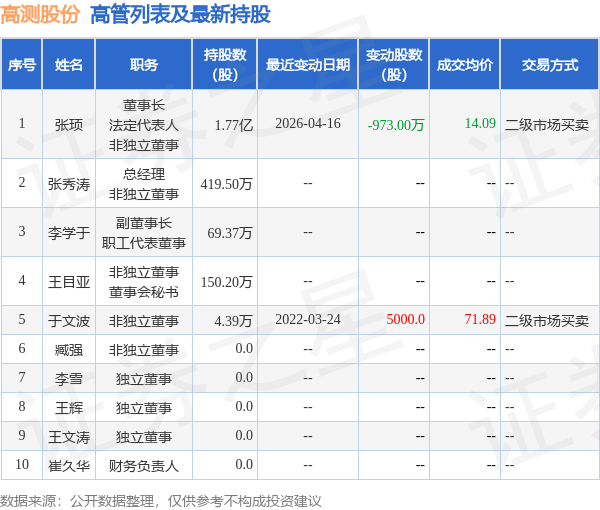Click 独立董事 in 王辉's row
600x510 pixels.
pos(144,408)
